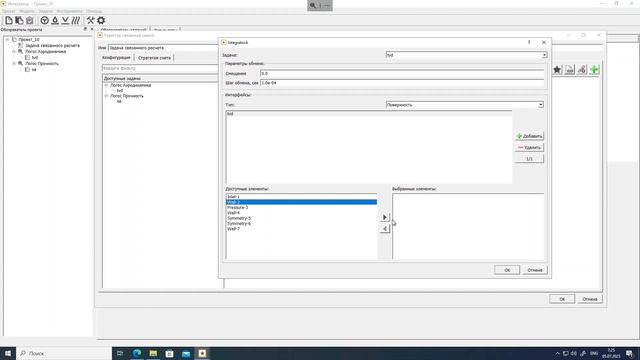Launch Microsoft Edge from taskbar
This screenshot has width=640, height=360.
[x=137, y=353]
